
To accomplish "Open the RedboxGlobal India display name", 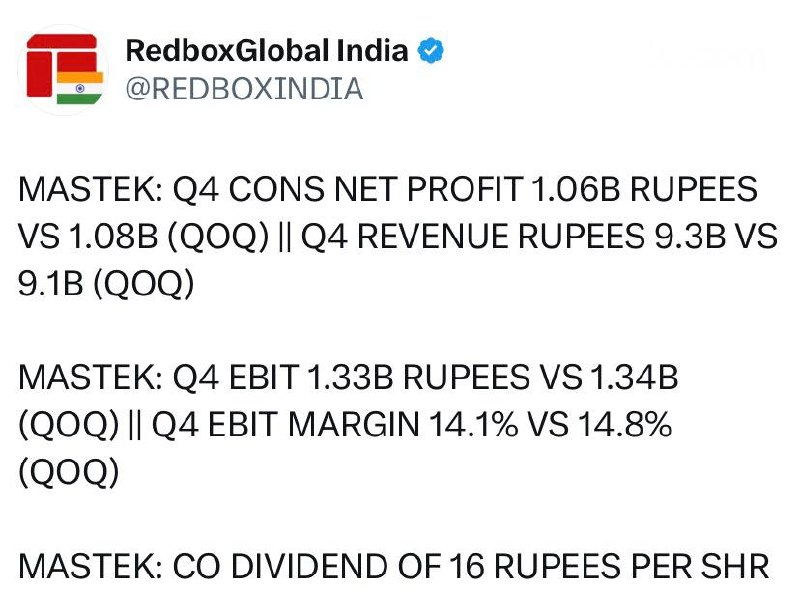I will (x=267, y=51).
